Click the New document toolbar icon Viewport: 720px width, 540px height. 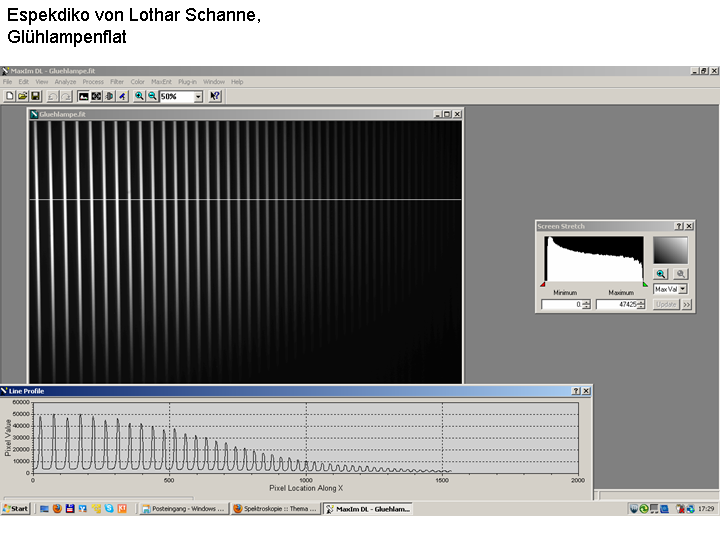[9, 96]
